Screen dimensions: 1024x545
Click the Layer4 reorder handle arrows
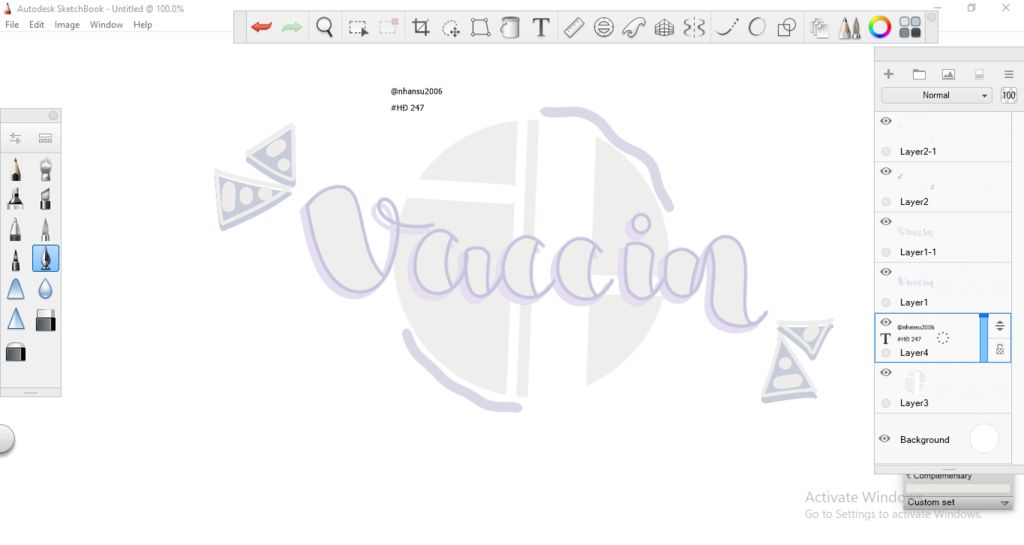(x=999, y=326)
